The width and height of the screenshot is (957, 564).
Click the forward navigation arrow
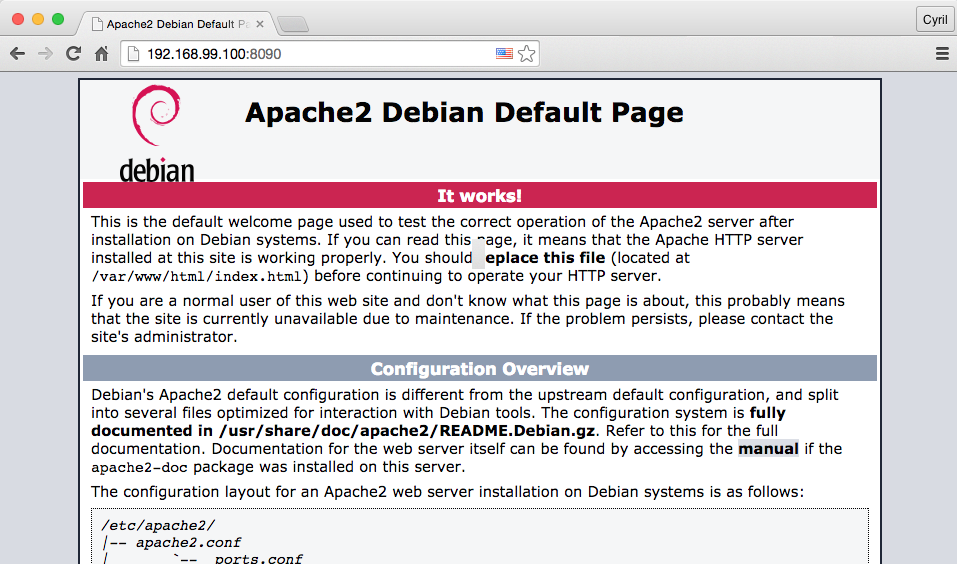click(45, 54)
